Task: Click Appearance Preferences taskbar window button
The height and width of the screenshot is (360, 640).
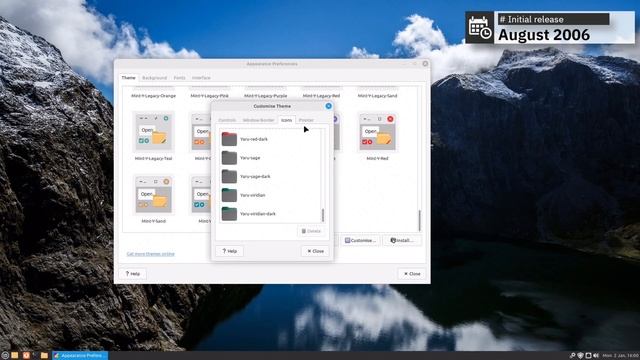Action: click(80, 356)
